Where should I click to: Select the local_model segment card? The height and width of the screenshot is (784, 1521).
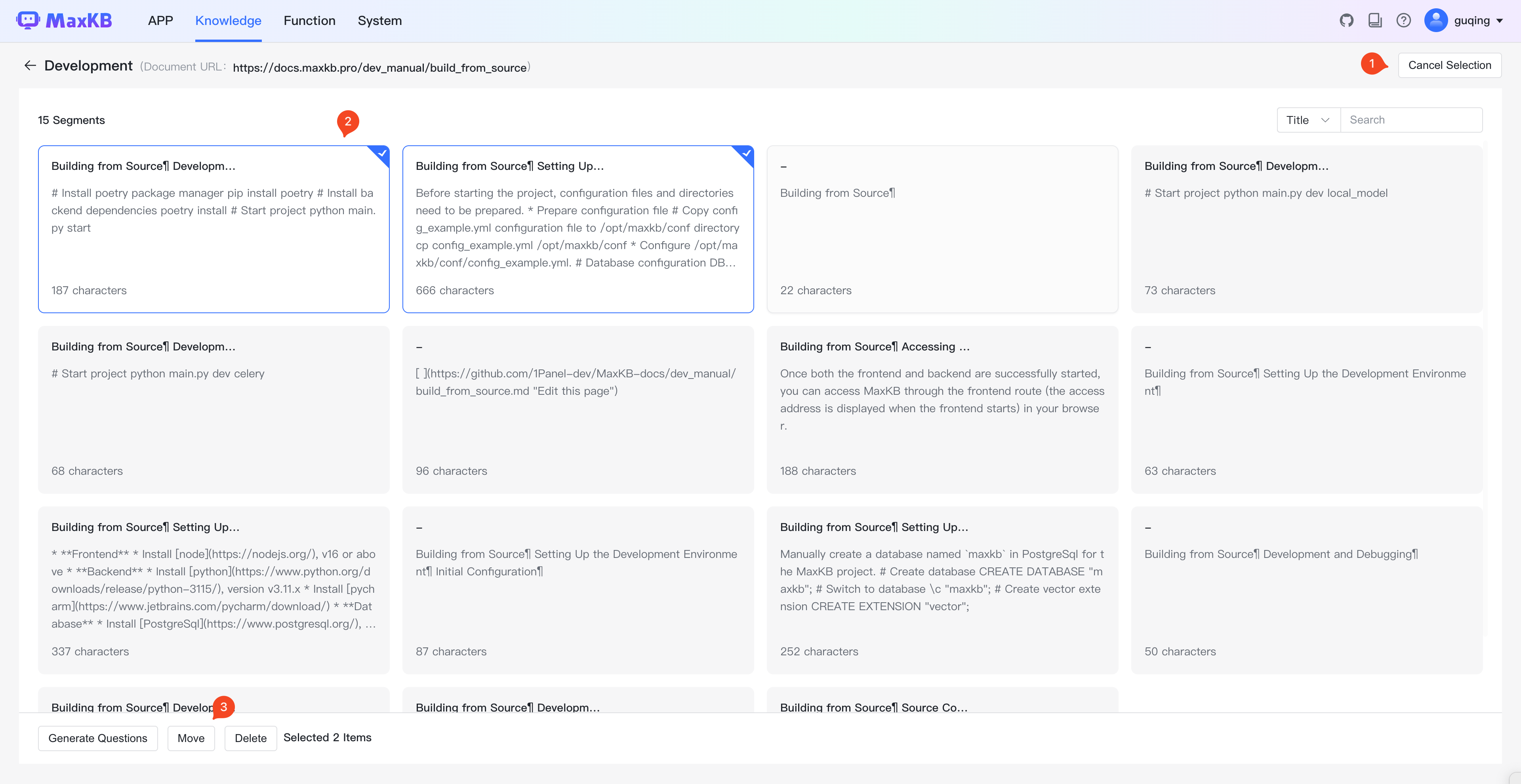coord(1307,229)
